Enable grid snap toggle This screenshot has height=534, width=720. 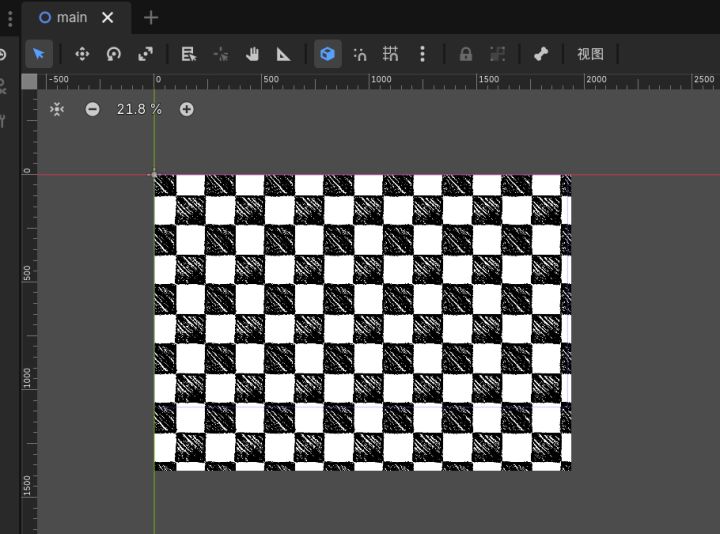click(391, 54)
